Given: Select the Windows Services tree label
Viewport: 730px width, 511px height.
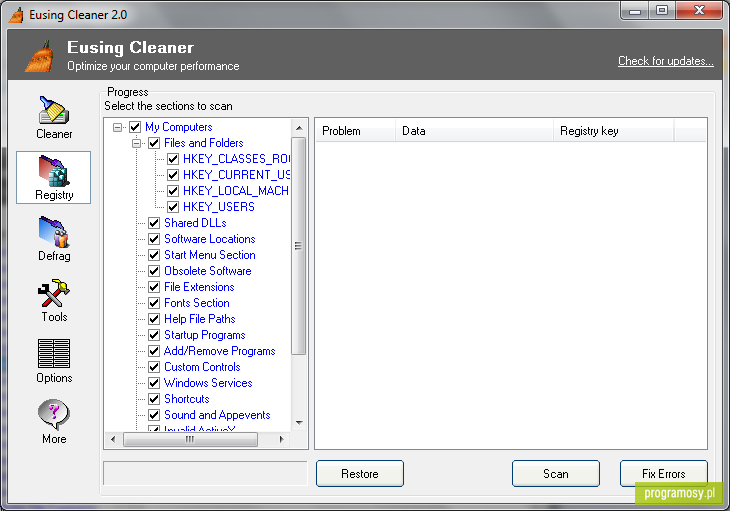Looking at the screenshot, I should 208,383.
